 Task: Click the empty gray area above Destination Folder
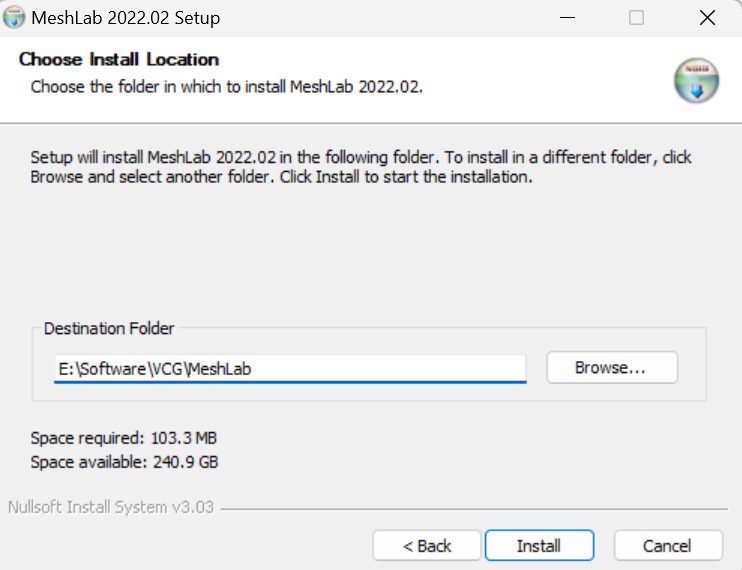(370, 250)
